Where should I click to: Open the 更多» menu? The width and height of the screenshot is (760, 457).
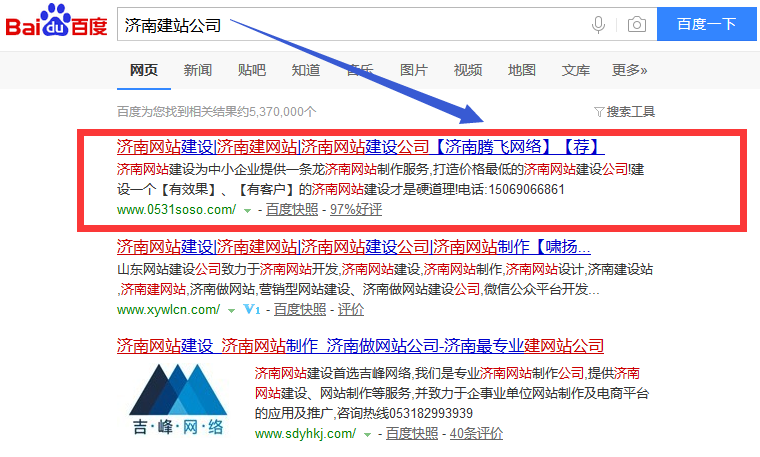(x=629, y=70)
